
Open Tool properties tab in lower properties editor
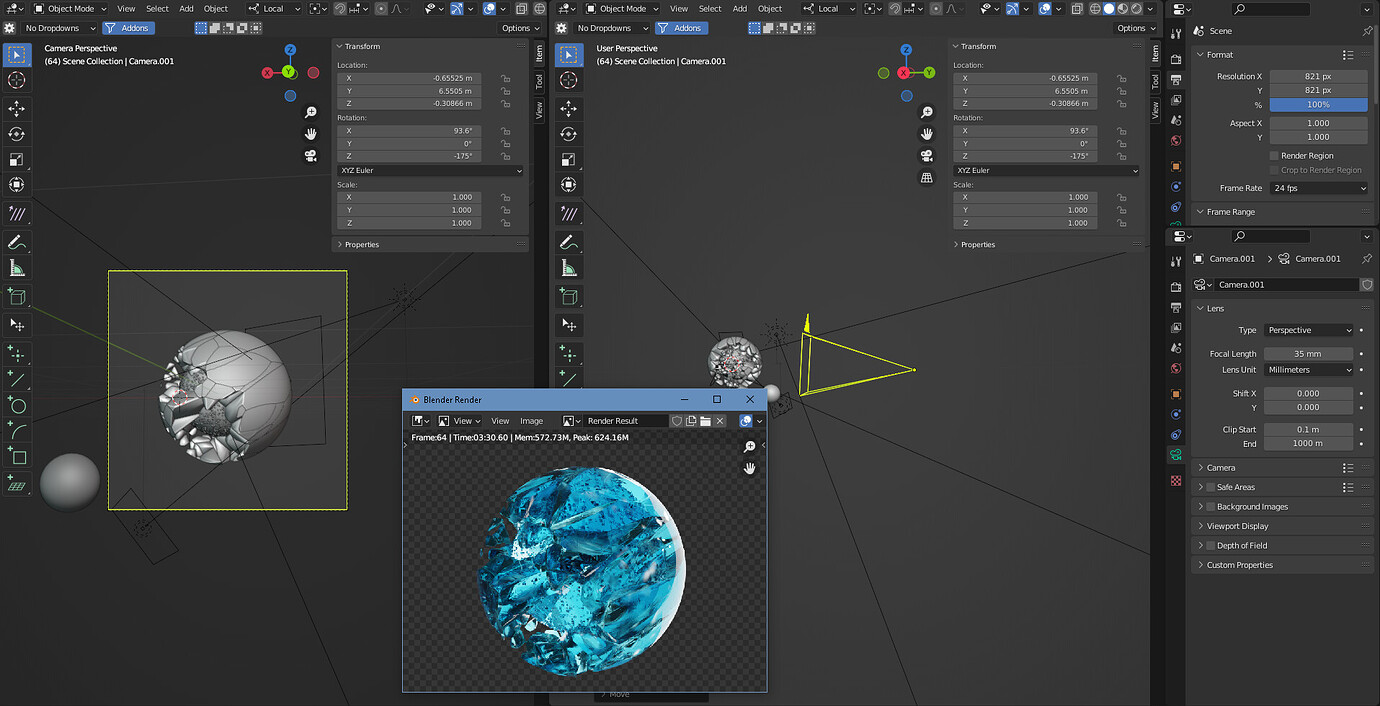(x=1176, y=260)
